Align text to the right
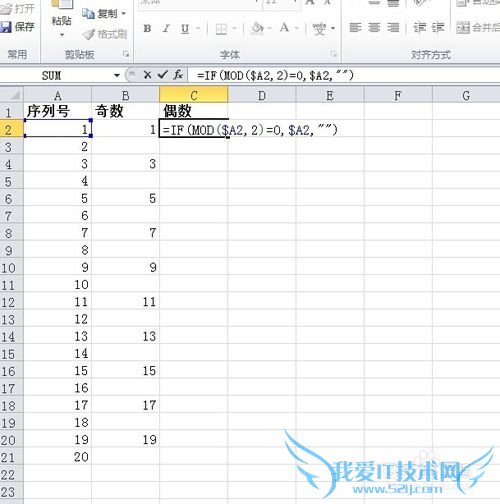500x504 pixels. pos(393,27)
